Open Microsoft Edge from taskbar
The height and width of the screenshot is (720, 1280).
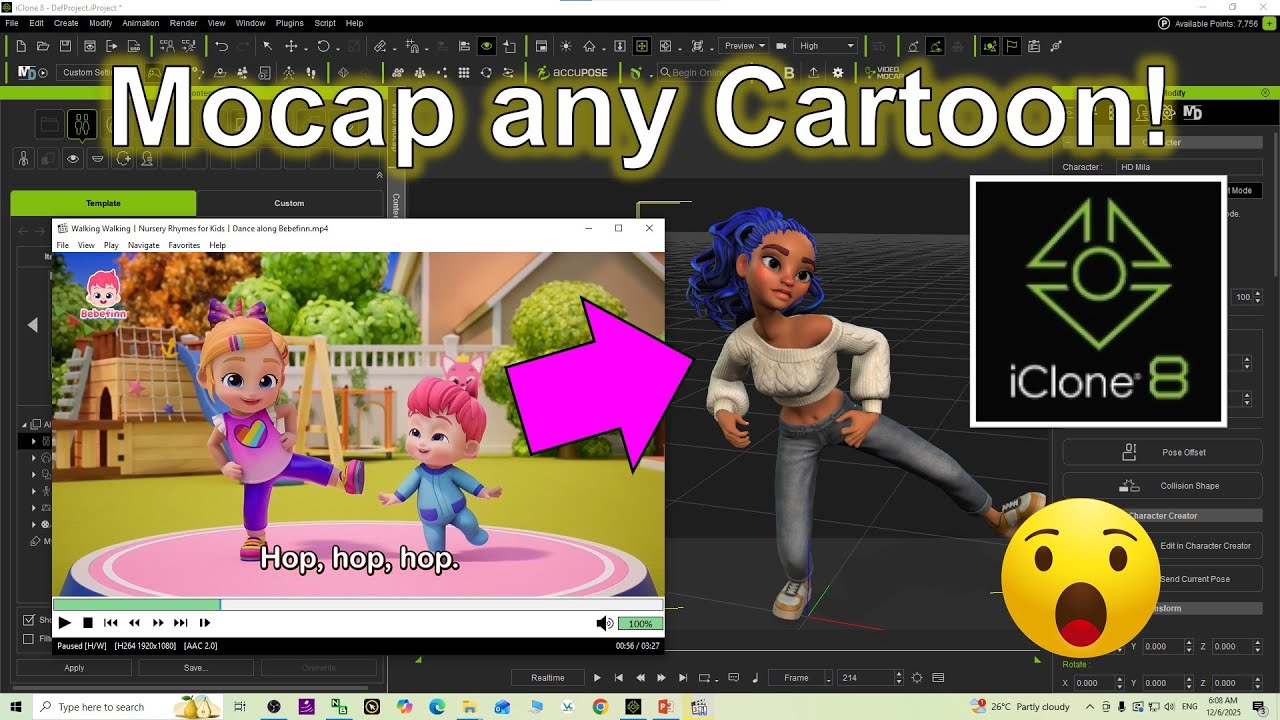coord(437,707)
